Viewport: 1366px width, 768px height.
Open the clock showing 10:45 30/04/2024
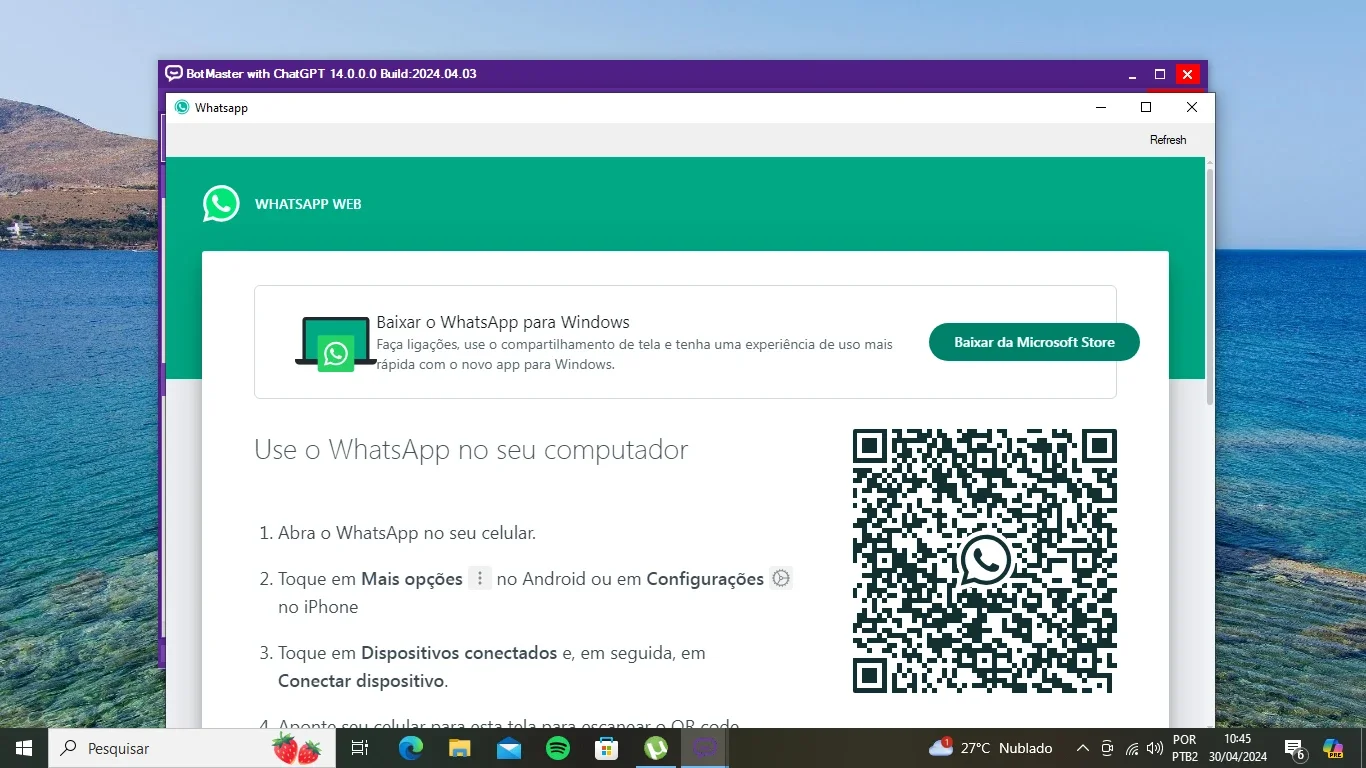click(x=1237, y=748)
